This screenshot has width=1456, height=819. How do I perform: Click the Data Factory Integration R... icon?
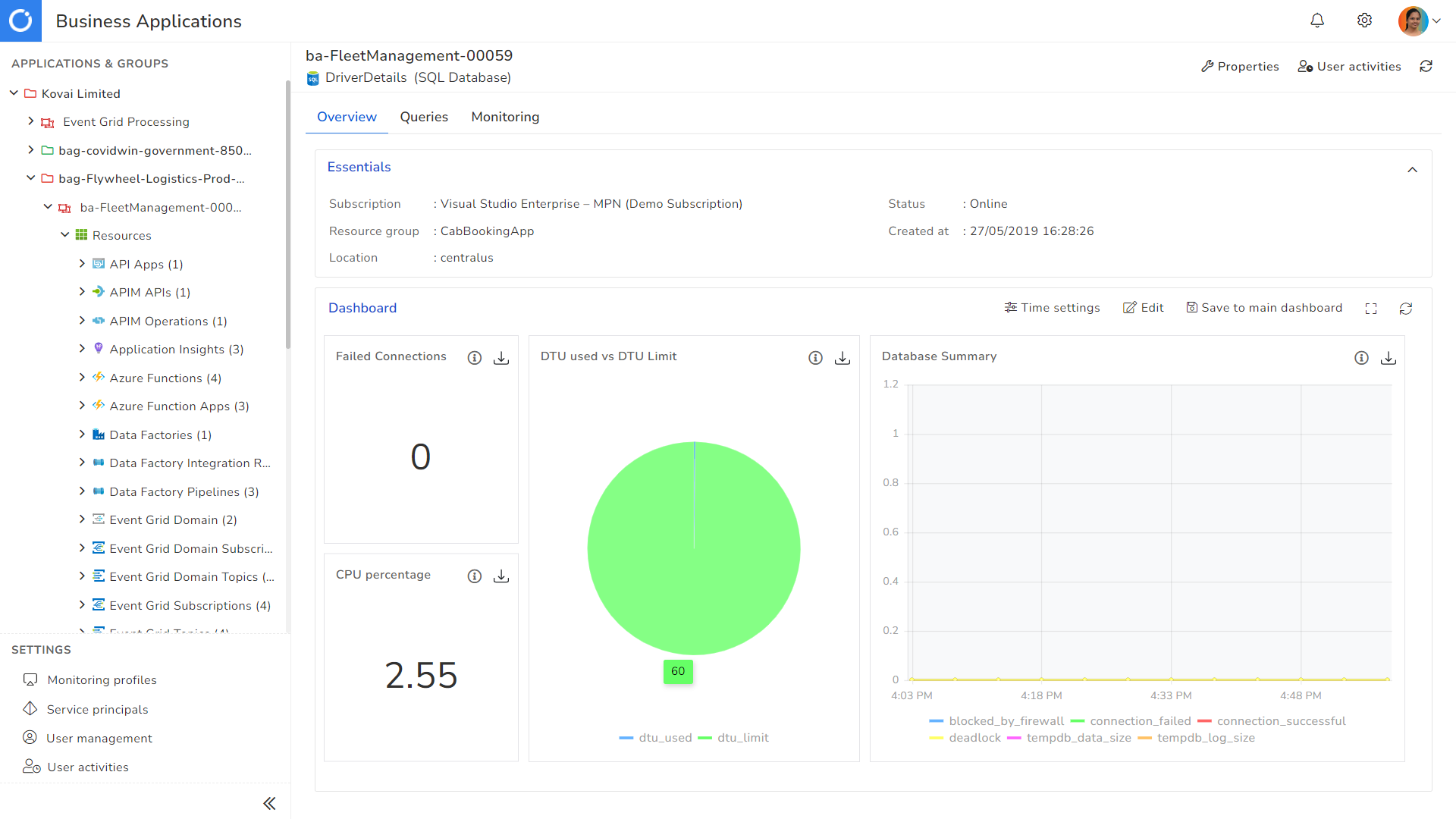click(x=99, y=463)
